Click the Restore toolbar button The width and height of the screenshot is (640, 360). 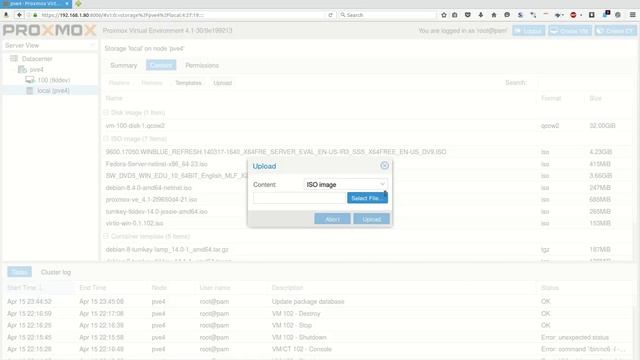point(119,83)
